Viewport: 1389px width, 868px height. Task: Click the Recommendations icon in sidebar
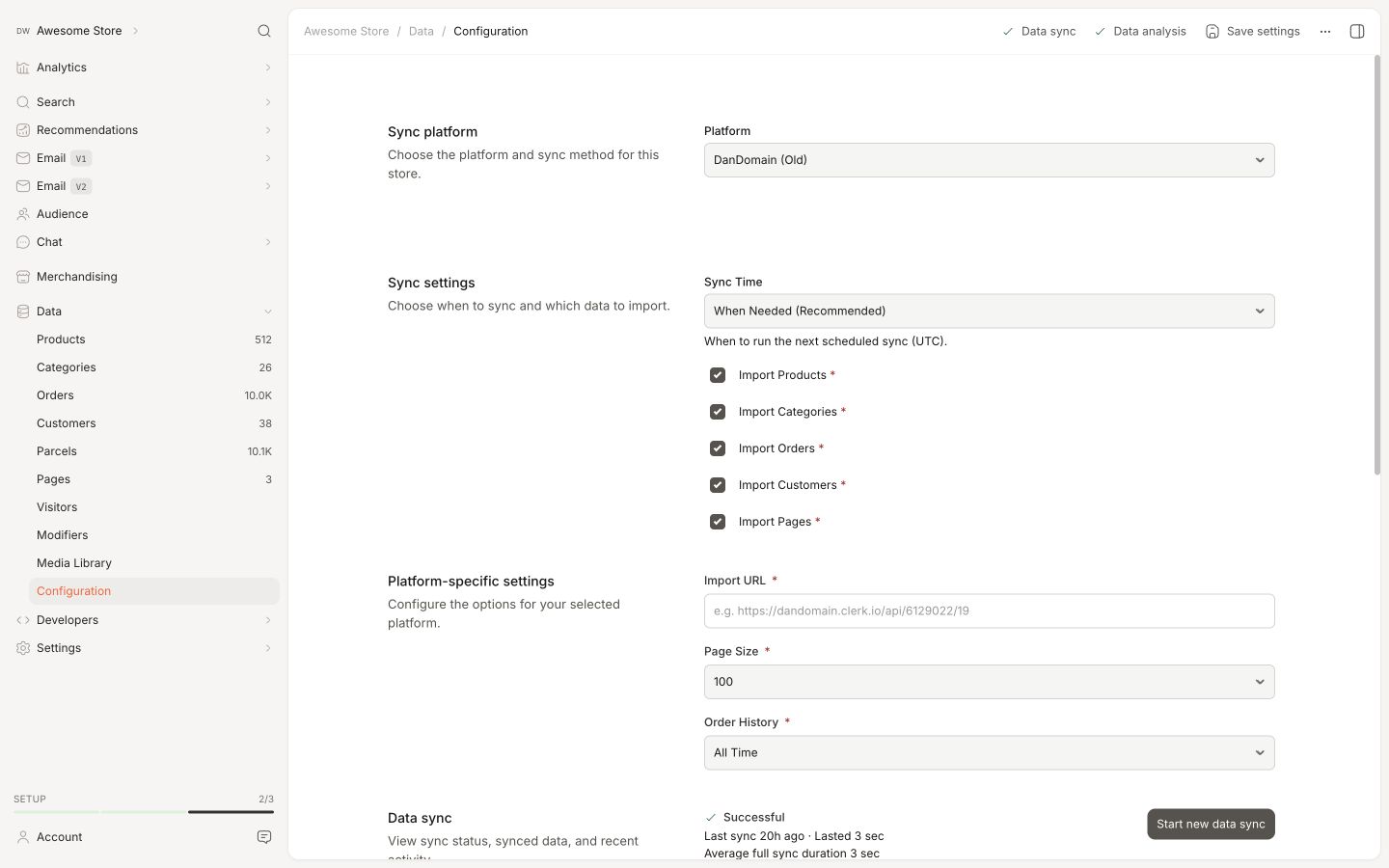coord(23,130)
